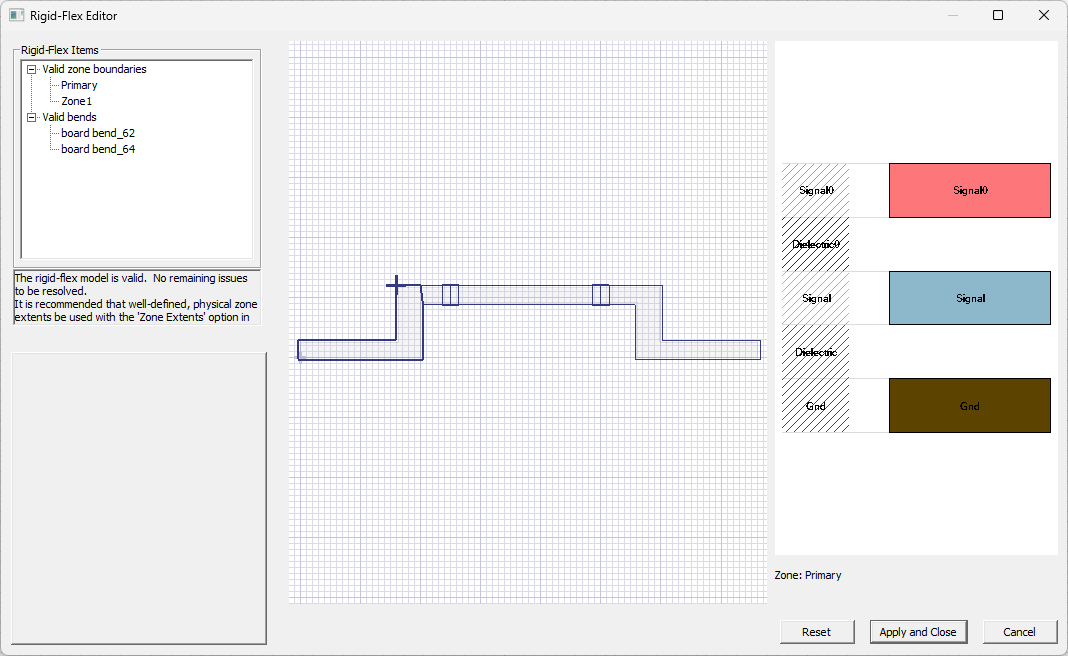
Task: Click Apply and Close
Action: 918,631
